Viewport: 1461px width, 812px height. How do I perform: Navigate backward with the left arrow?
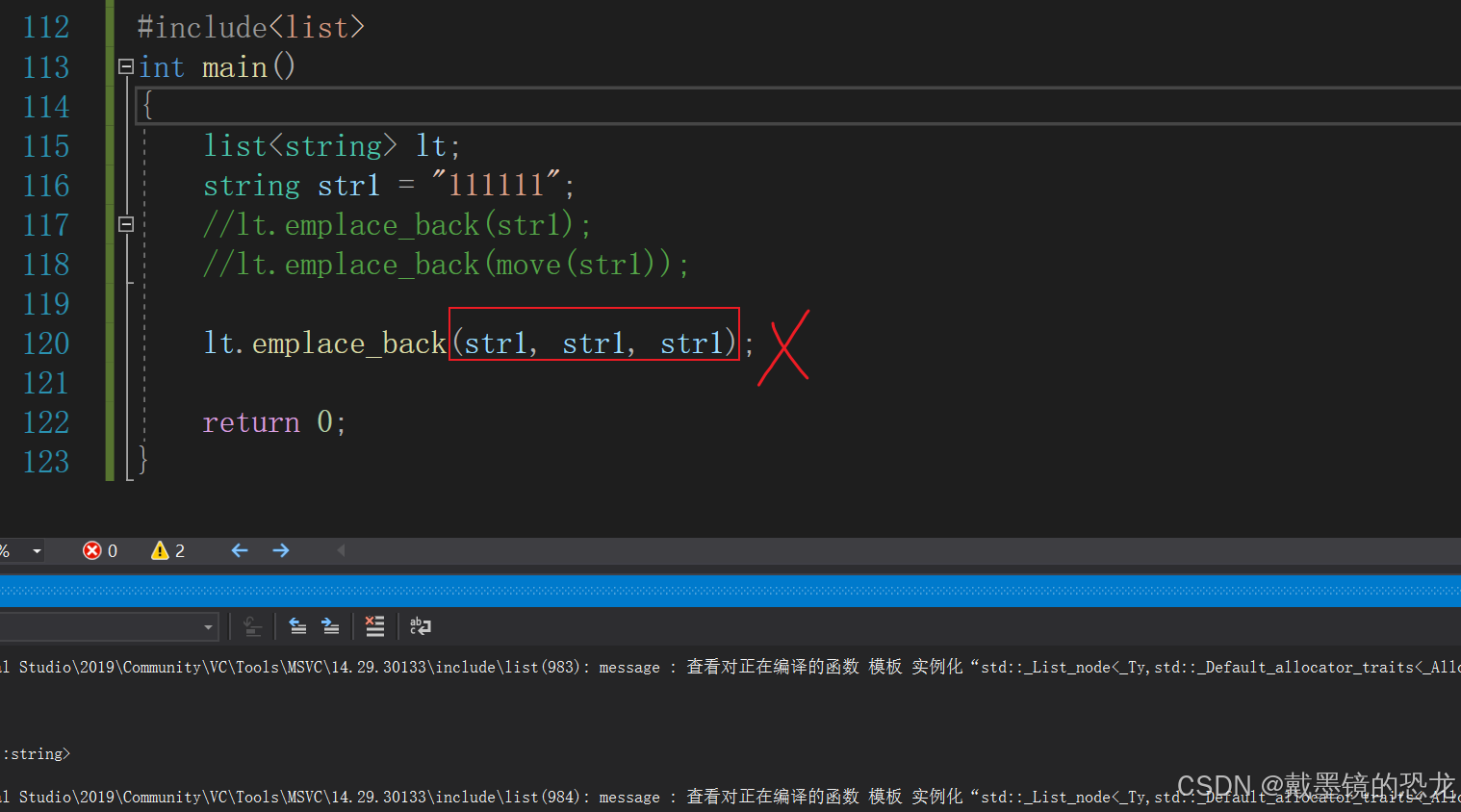(x=240, y=550)
